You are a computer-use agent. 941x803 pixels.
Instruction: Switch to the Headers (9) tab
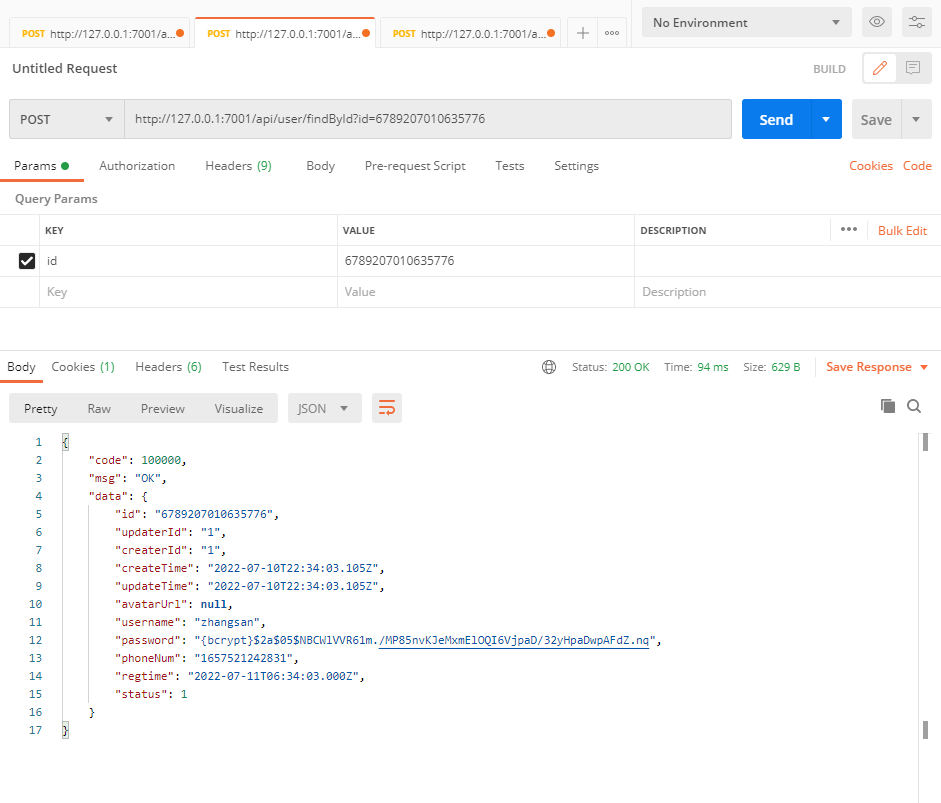[x=238, y=166]
